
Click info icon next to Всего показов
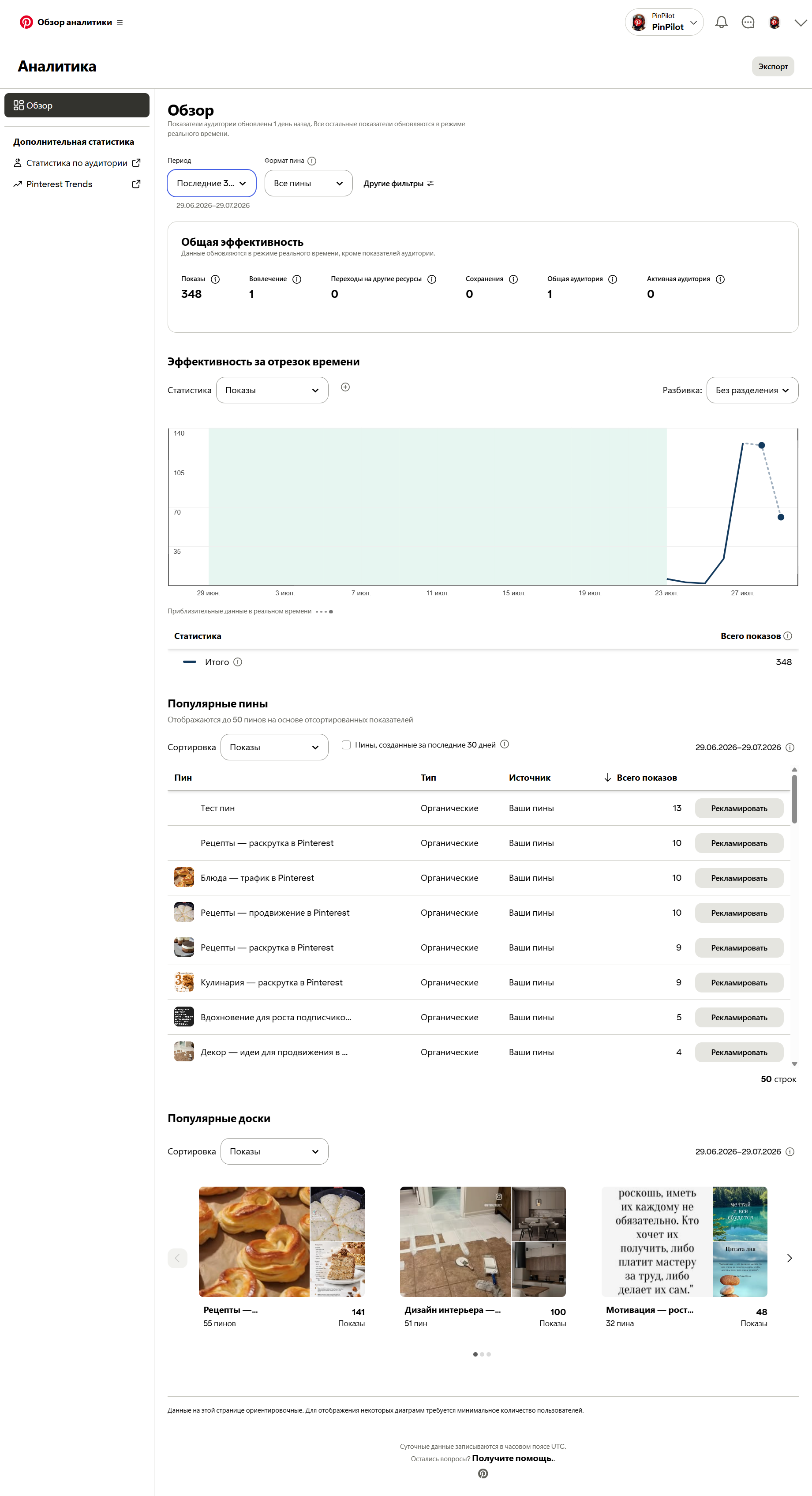coord(788,636)
